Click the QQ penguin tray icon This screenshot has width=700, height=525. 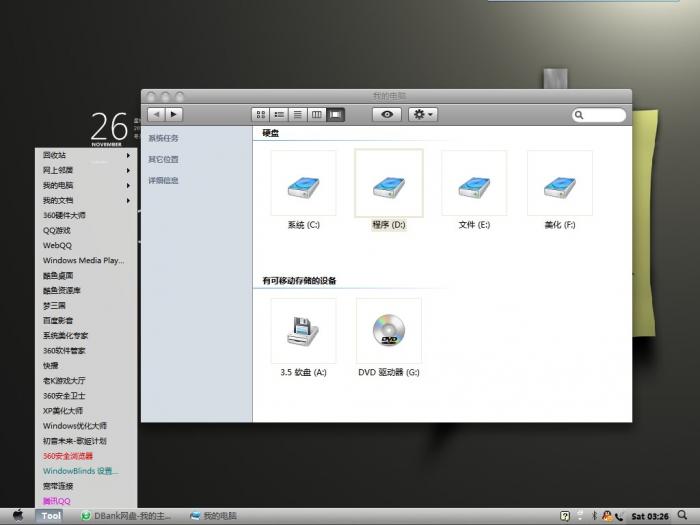tap(607, 516)
